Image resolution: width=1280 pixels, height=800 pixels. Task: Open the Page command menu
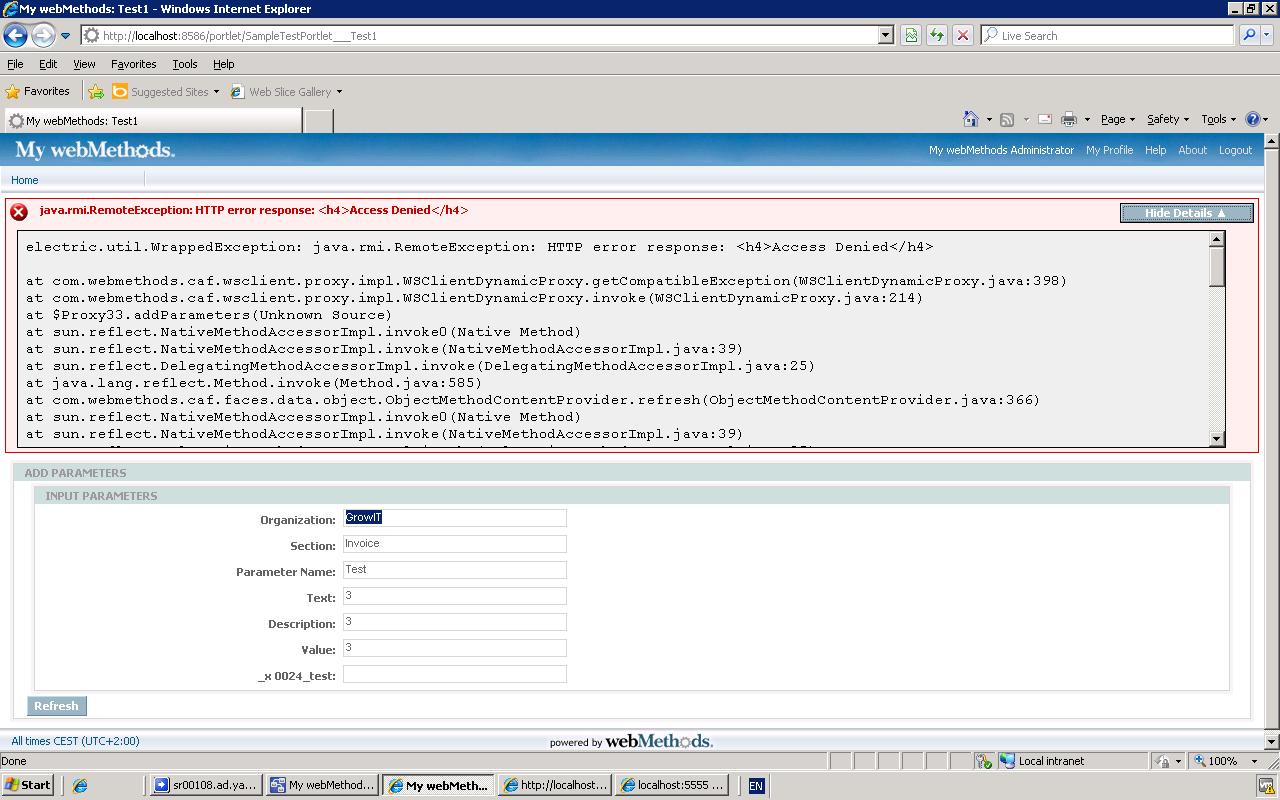1117,119
